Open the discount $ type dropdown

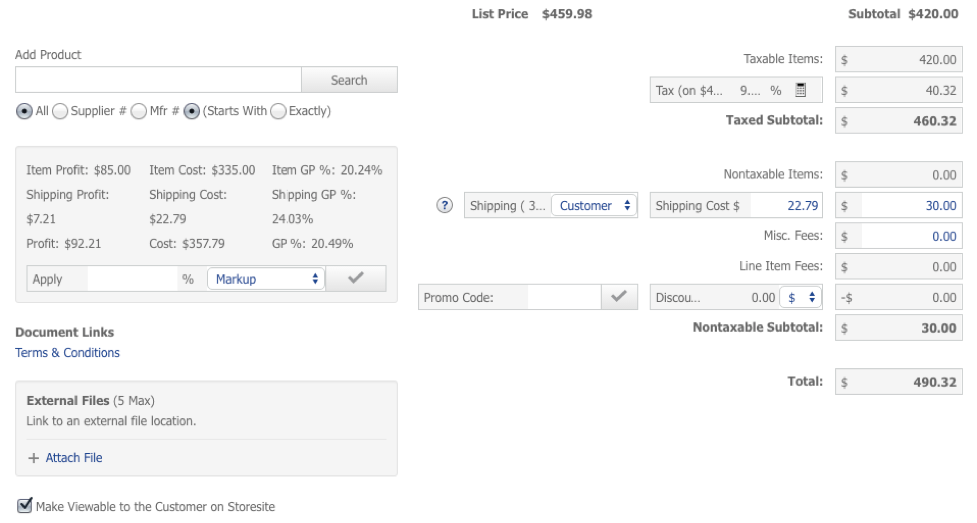(x=803, y=297)
